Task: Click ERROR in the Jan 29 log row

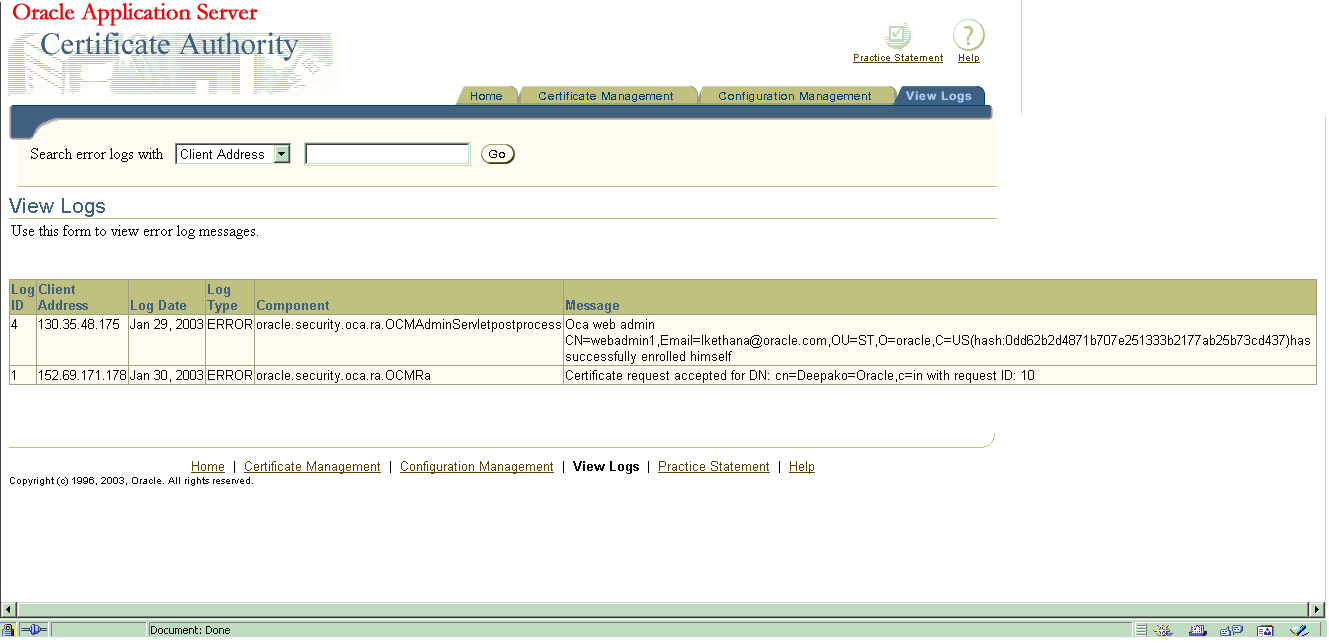Action: click(x=230, y=324)
